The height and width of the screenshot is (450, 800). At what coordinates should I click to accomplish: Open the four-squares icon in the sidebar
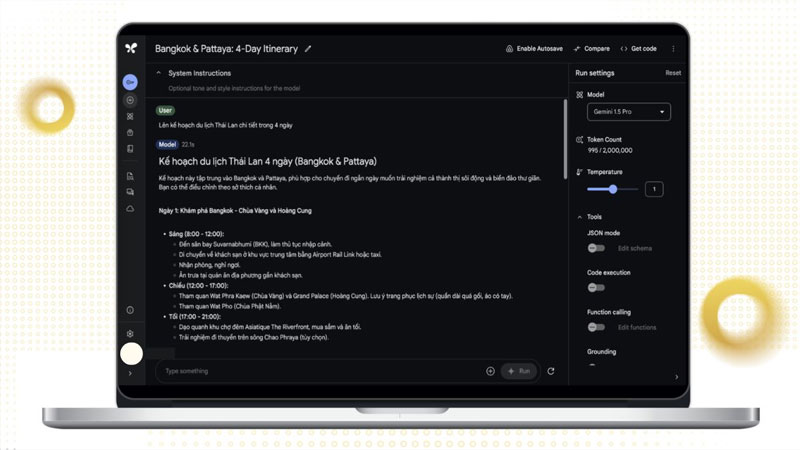[130, 116]
